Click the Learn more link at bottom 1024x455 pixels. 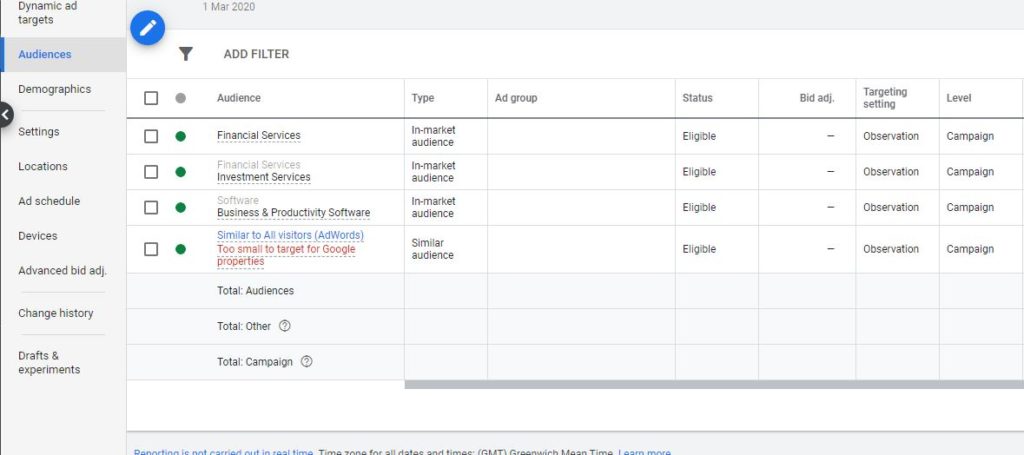(x=644, y=452)
